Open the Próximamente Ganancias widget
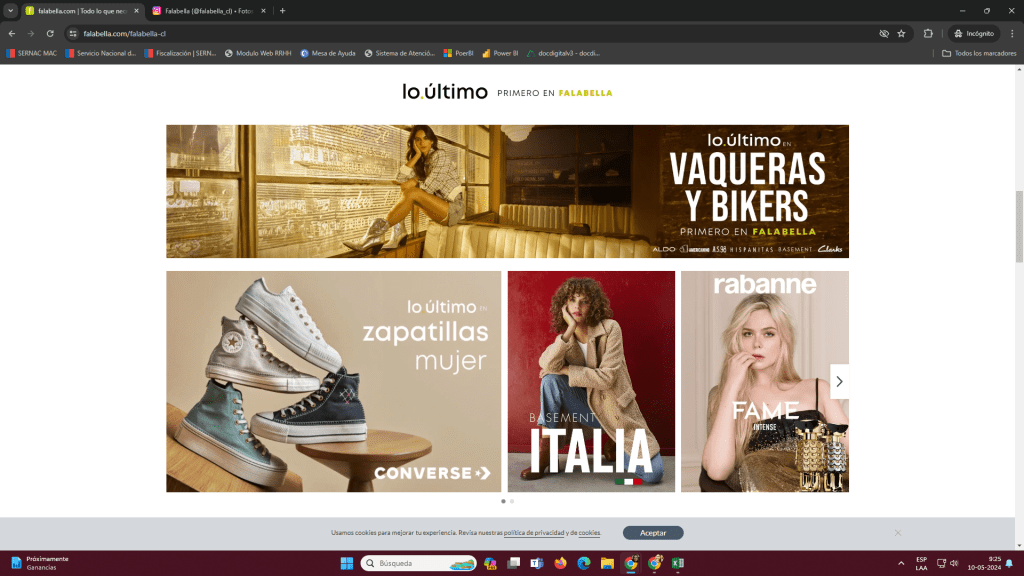1024x576 pixels. [x=40, y=563]
